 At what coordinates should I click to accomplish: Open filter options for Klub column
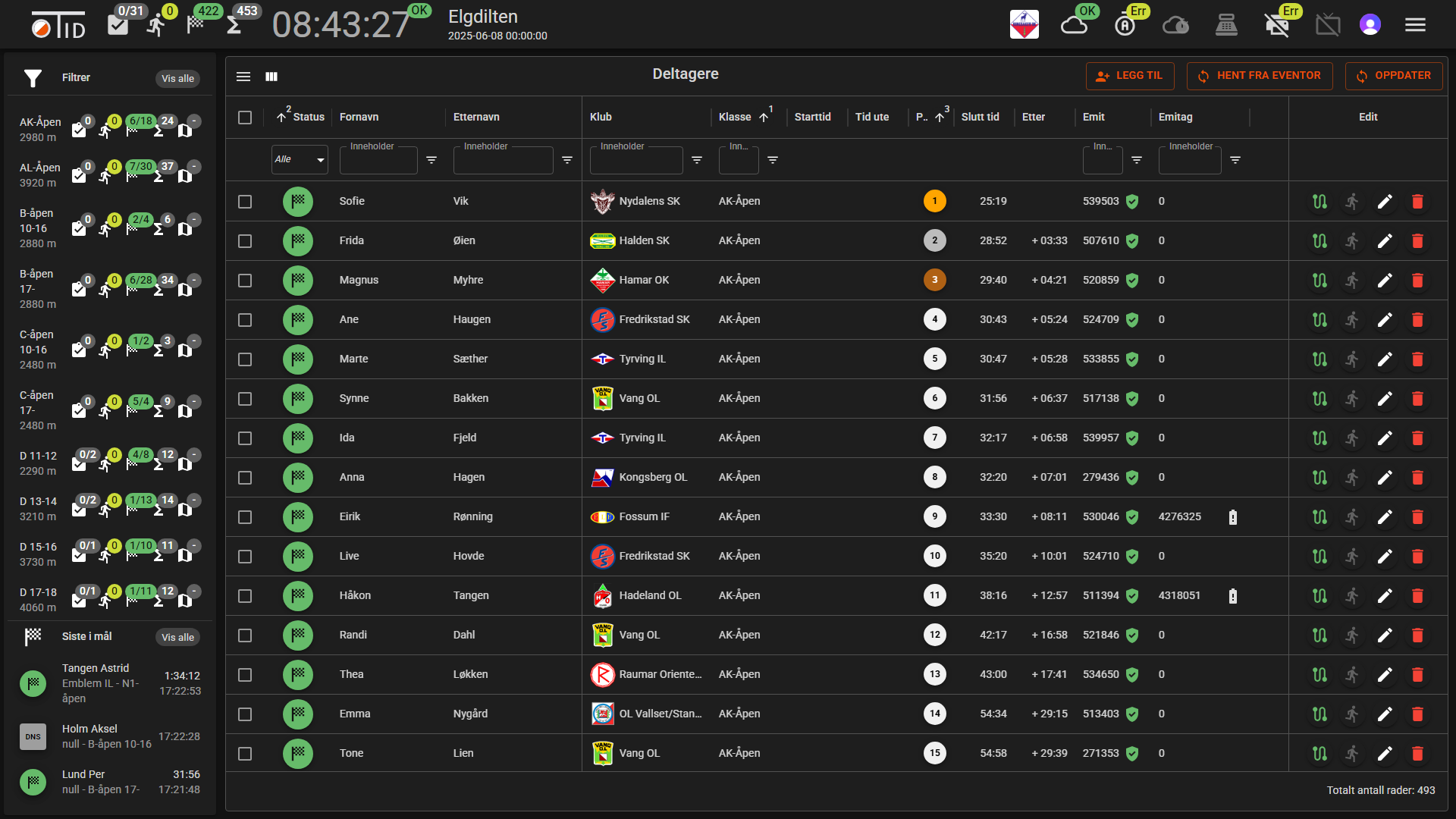point(697,160)
